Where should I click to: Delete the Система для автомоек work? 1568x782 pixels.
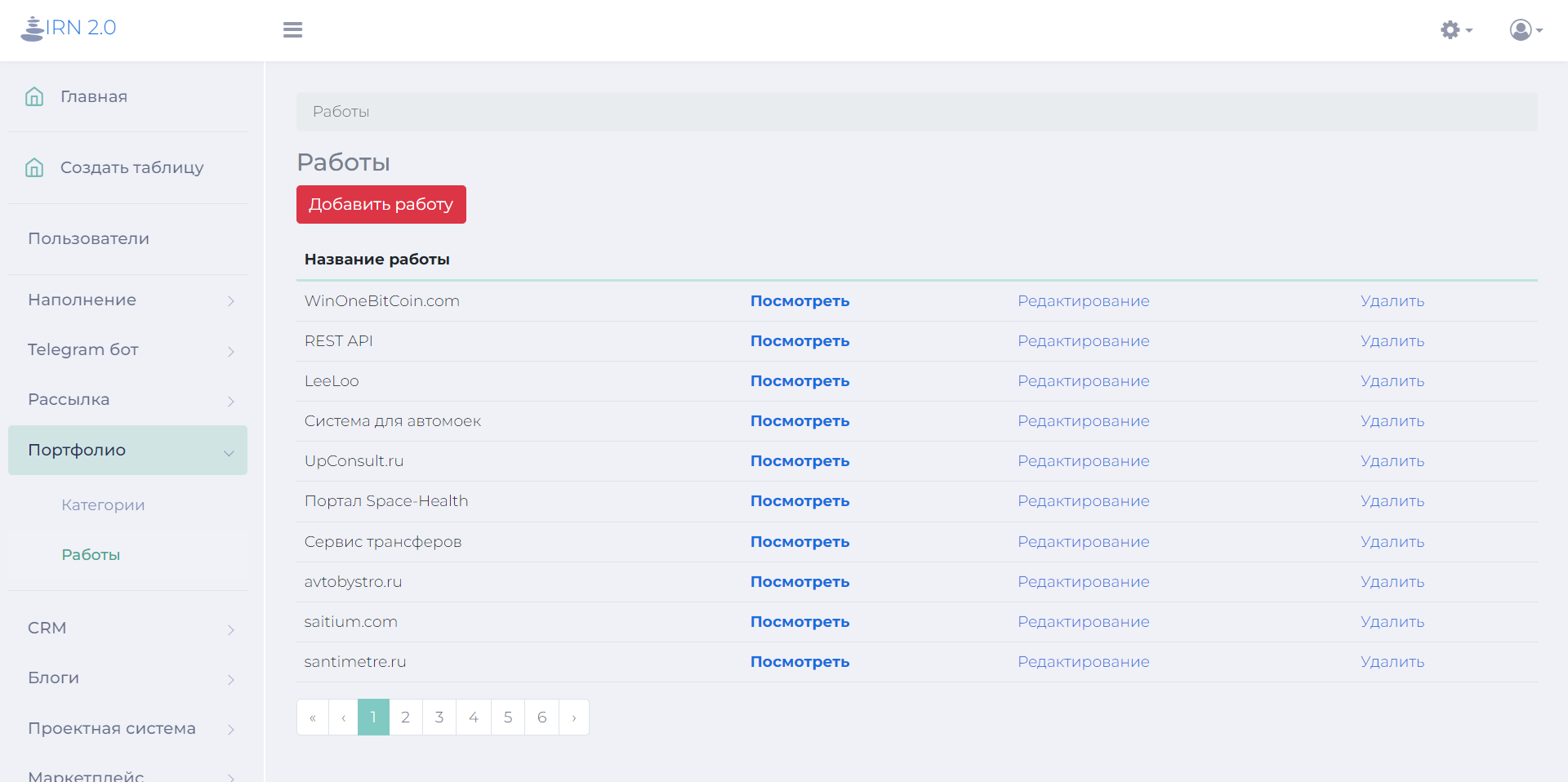point(1392,420)
